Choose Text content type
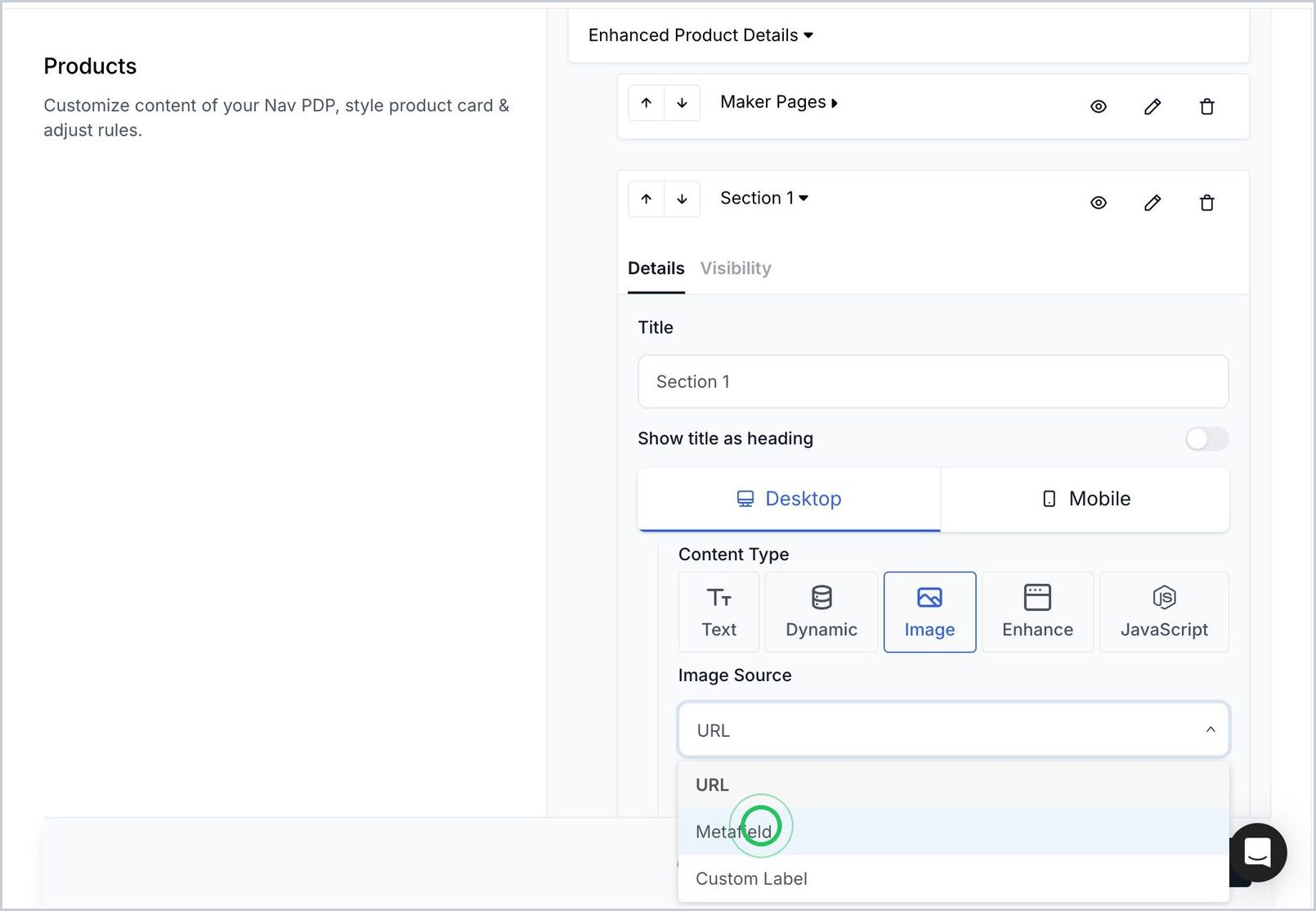The image size is (1316, 911). [x=719, y=612]
